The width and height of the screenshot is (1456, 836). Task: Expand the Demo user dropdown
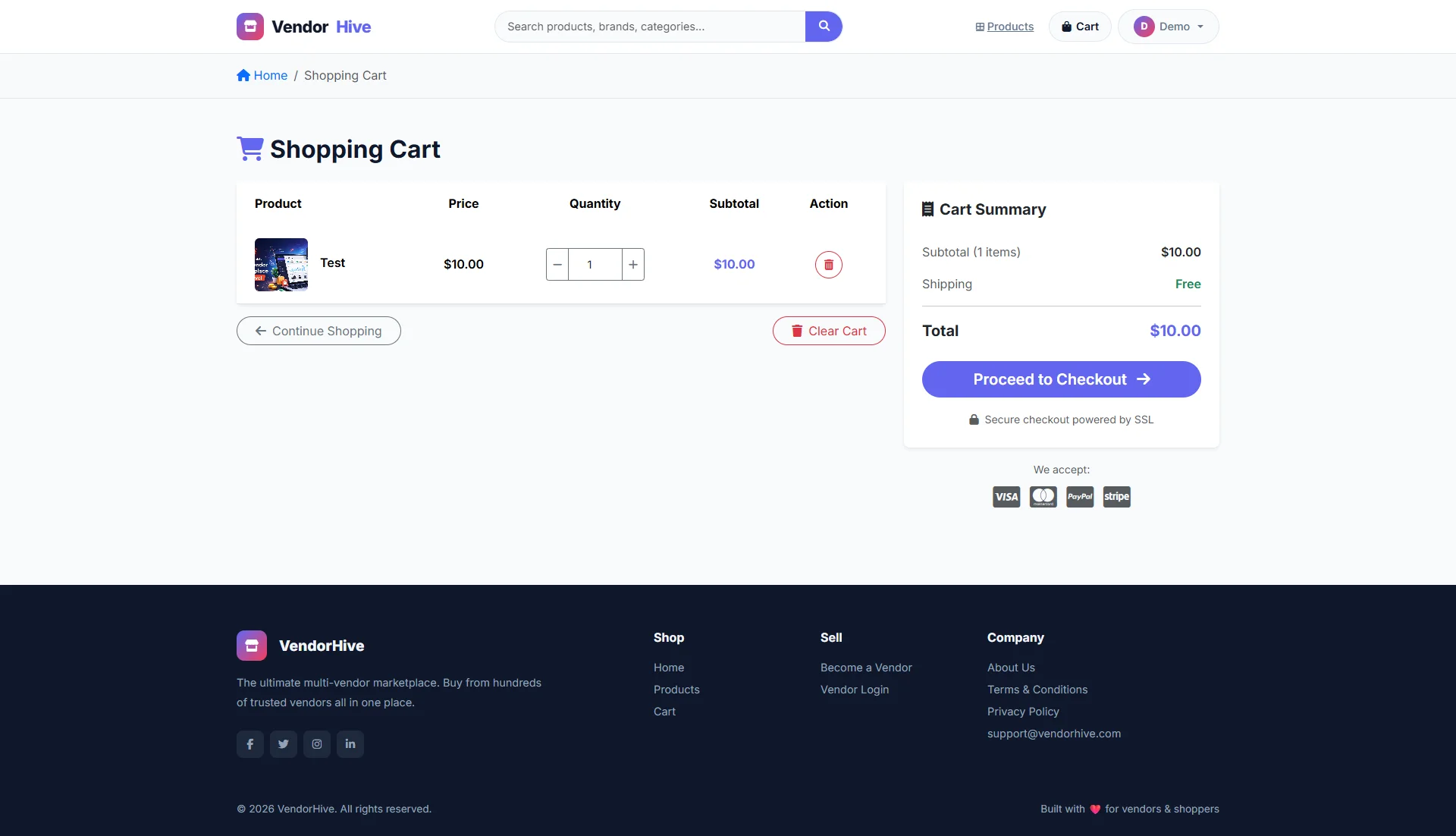pyautogui.click(x=1168, y=27)
